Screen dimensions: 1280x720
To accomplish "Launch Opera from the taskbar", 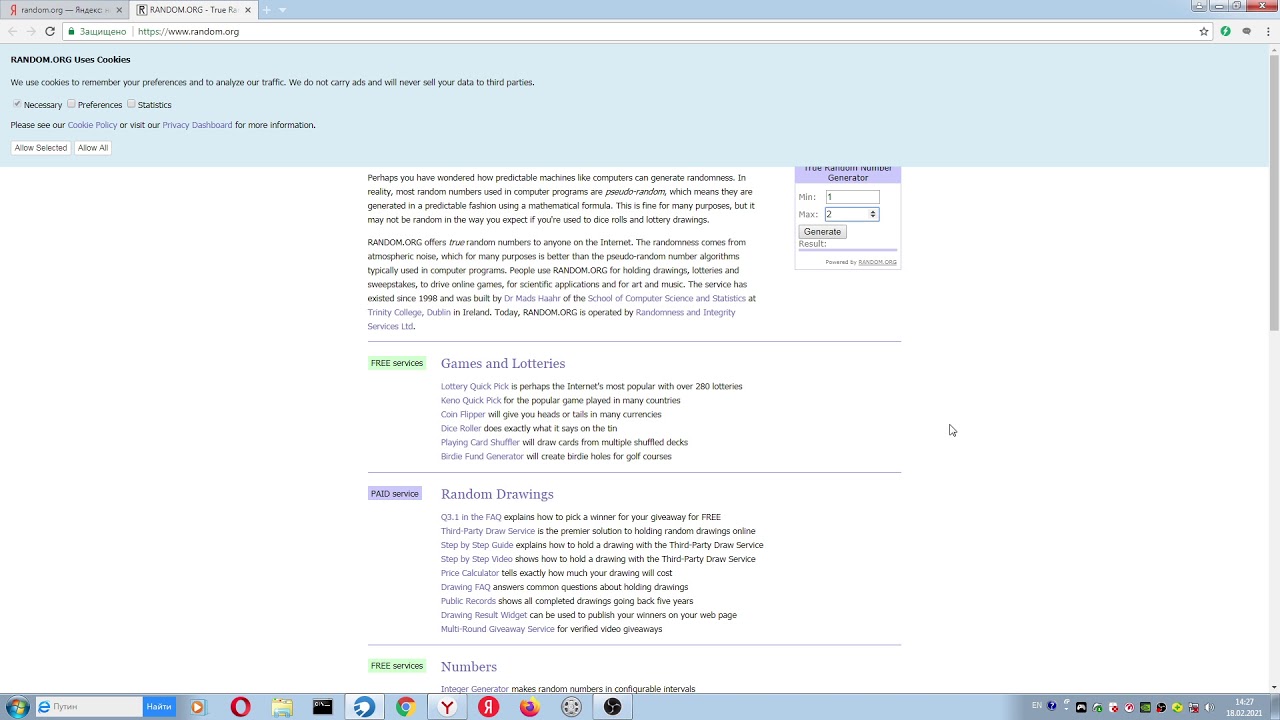I will 240,707.
